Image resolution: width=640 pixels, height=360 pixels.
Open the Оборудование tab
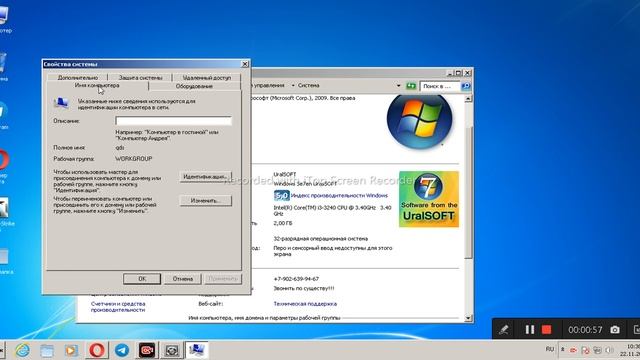pyautogui.click(x=194, y=86)
